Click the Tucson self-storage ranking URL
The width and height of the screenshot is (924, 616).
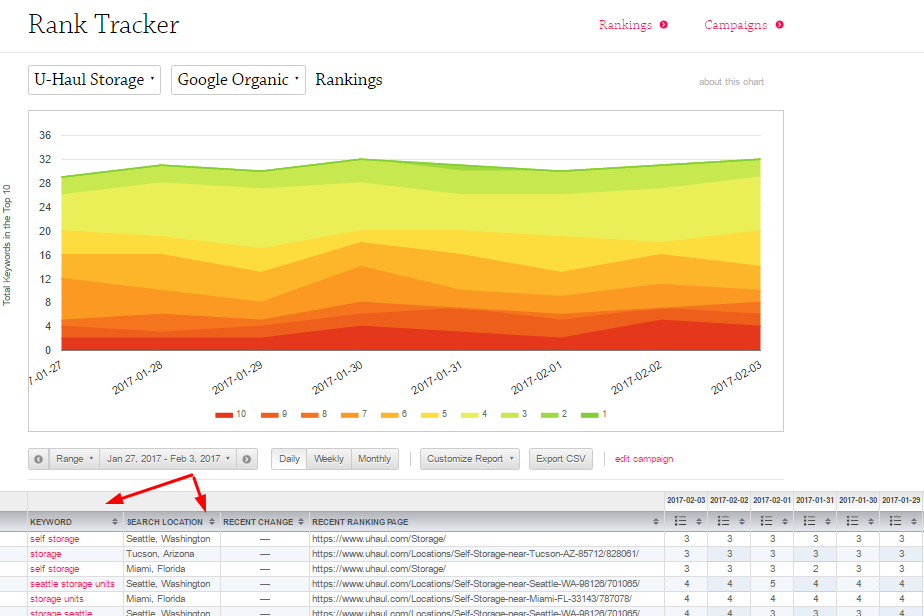click(476, 554)
